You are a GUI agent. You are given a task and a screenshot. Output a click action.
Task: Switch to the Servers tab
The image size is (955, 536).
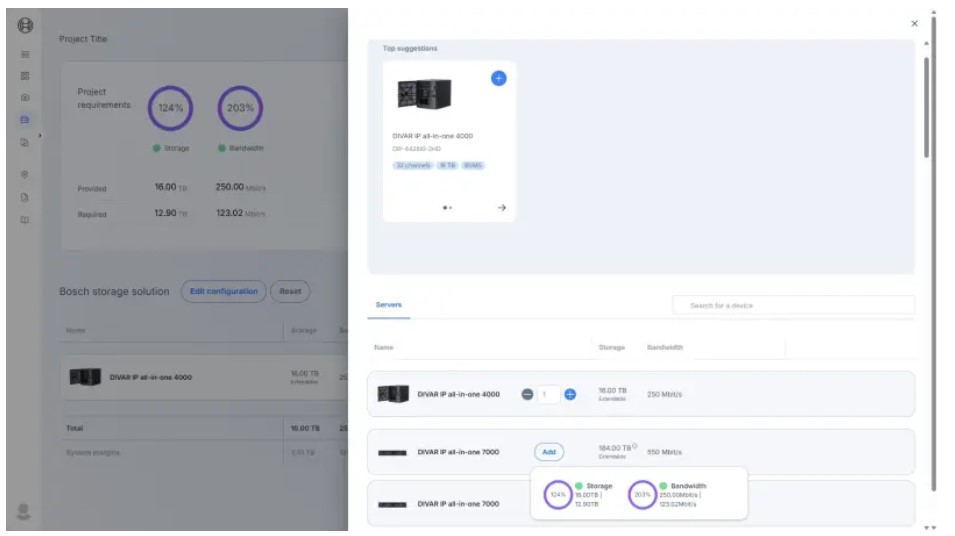[389, 305]
